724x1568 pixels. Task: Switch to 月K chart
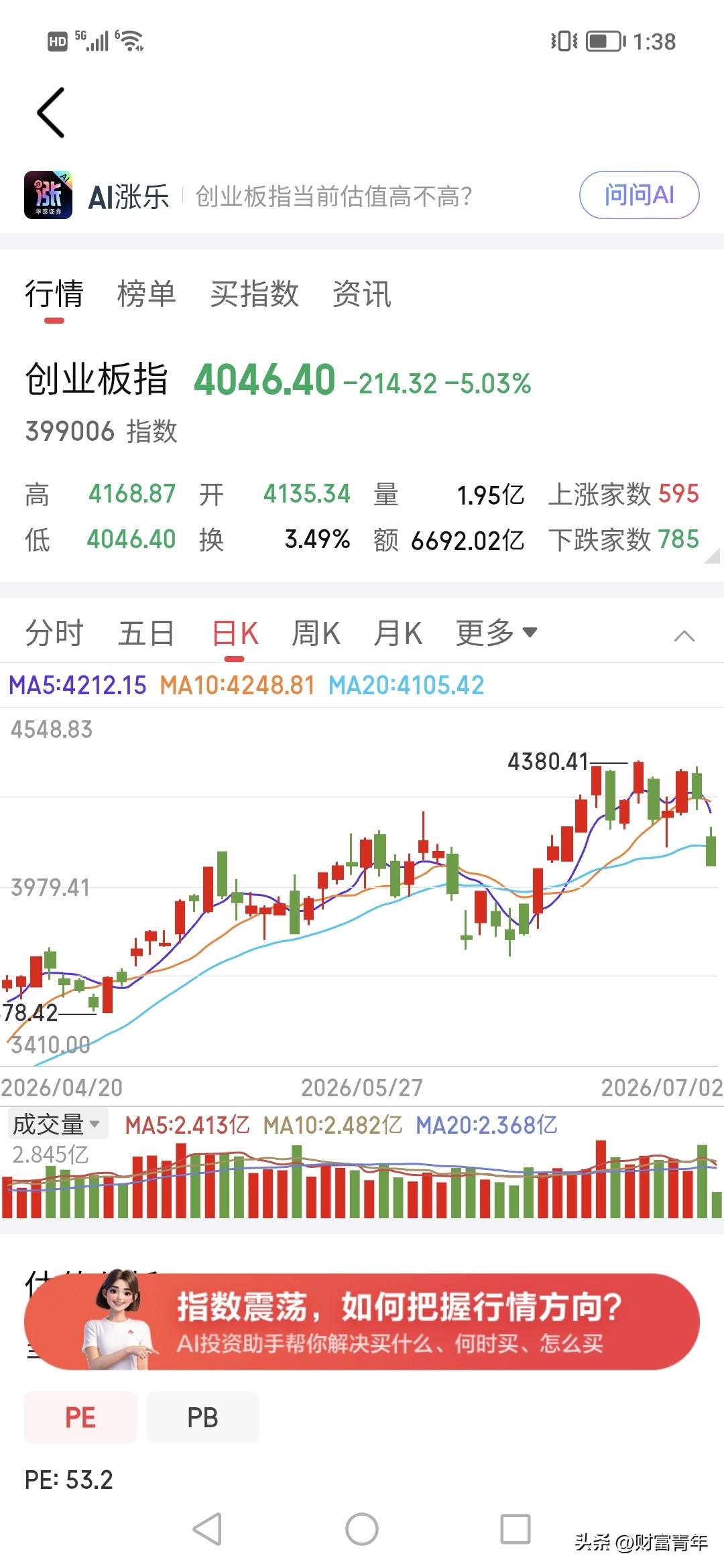pyautogui.click(x=398, y=633)
